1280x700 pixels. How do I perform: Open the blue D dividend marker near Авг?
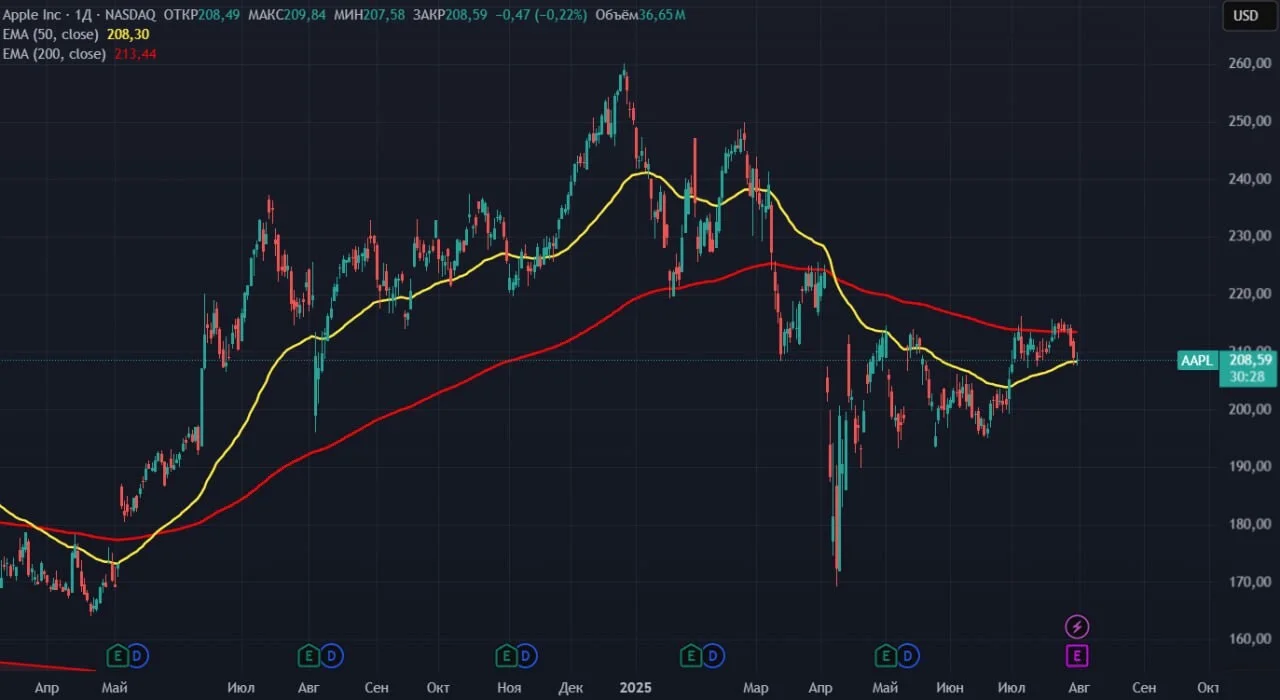click(333, 656)
